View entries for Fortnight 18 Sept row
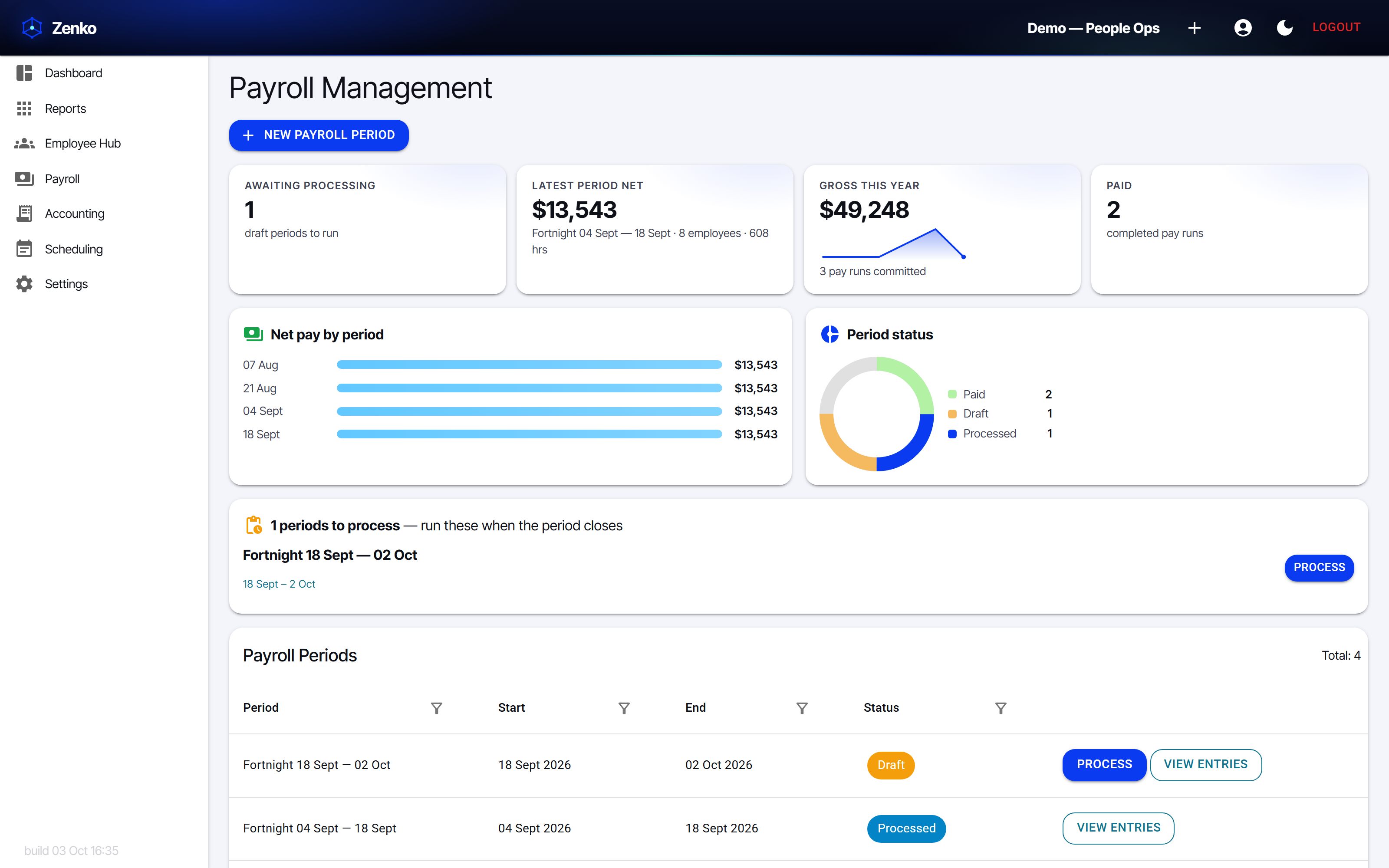The height and width of the screenshot is (868, 1389). coord(1205,765)
